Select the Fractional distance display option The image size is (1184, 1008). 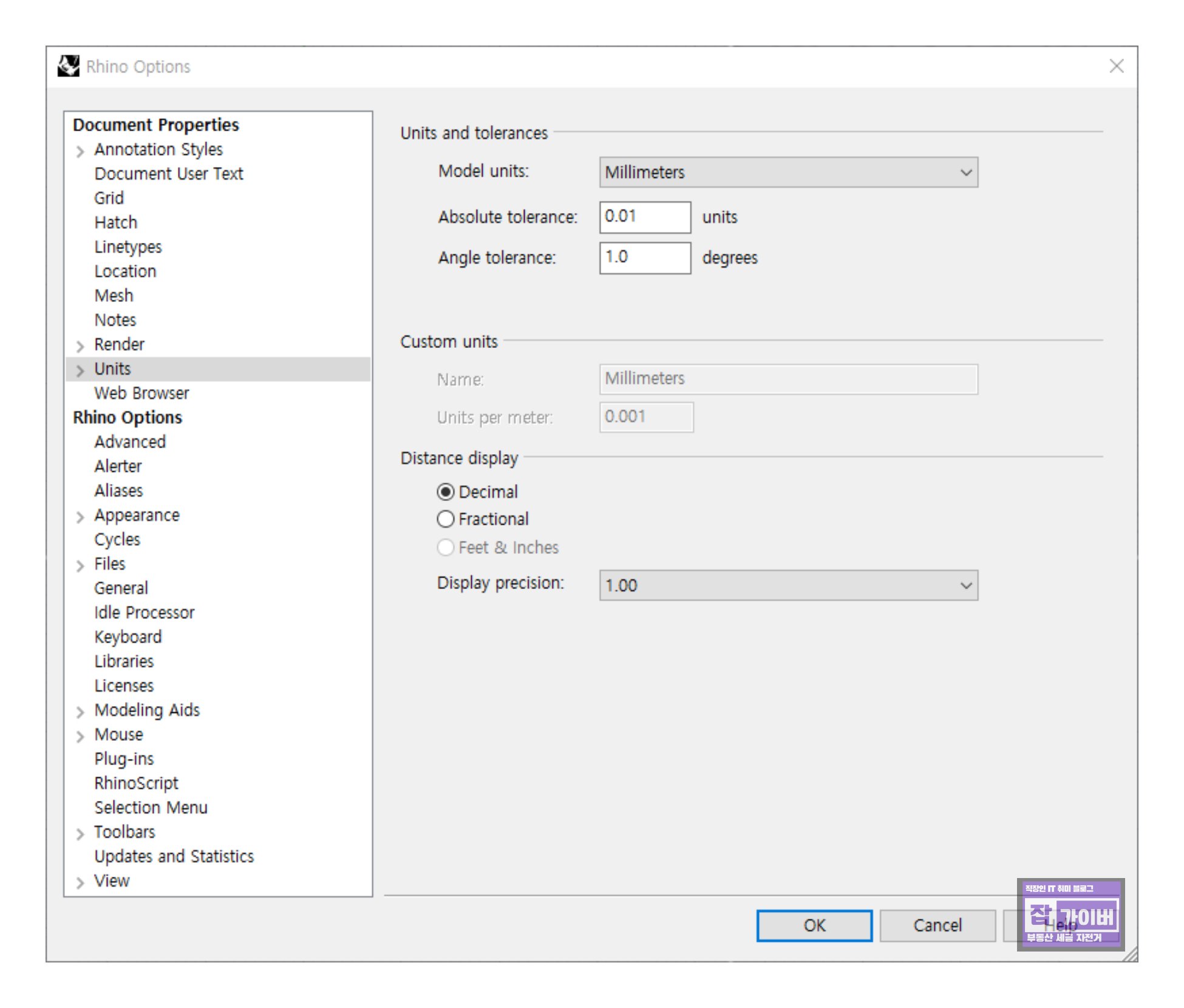pos(446,519)
